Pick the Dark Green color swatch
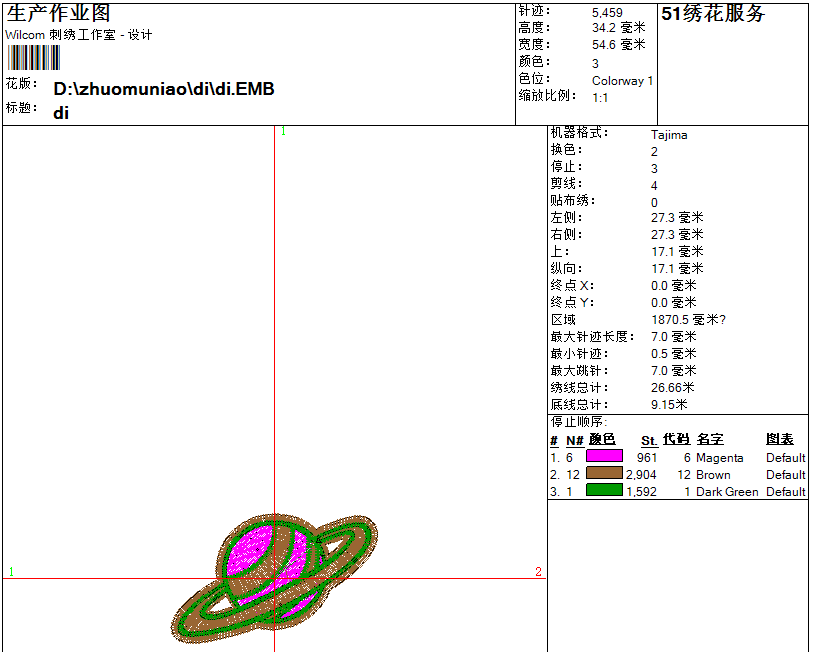 tap(604, 491)
